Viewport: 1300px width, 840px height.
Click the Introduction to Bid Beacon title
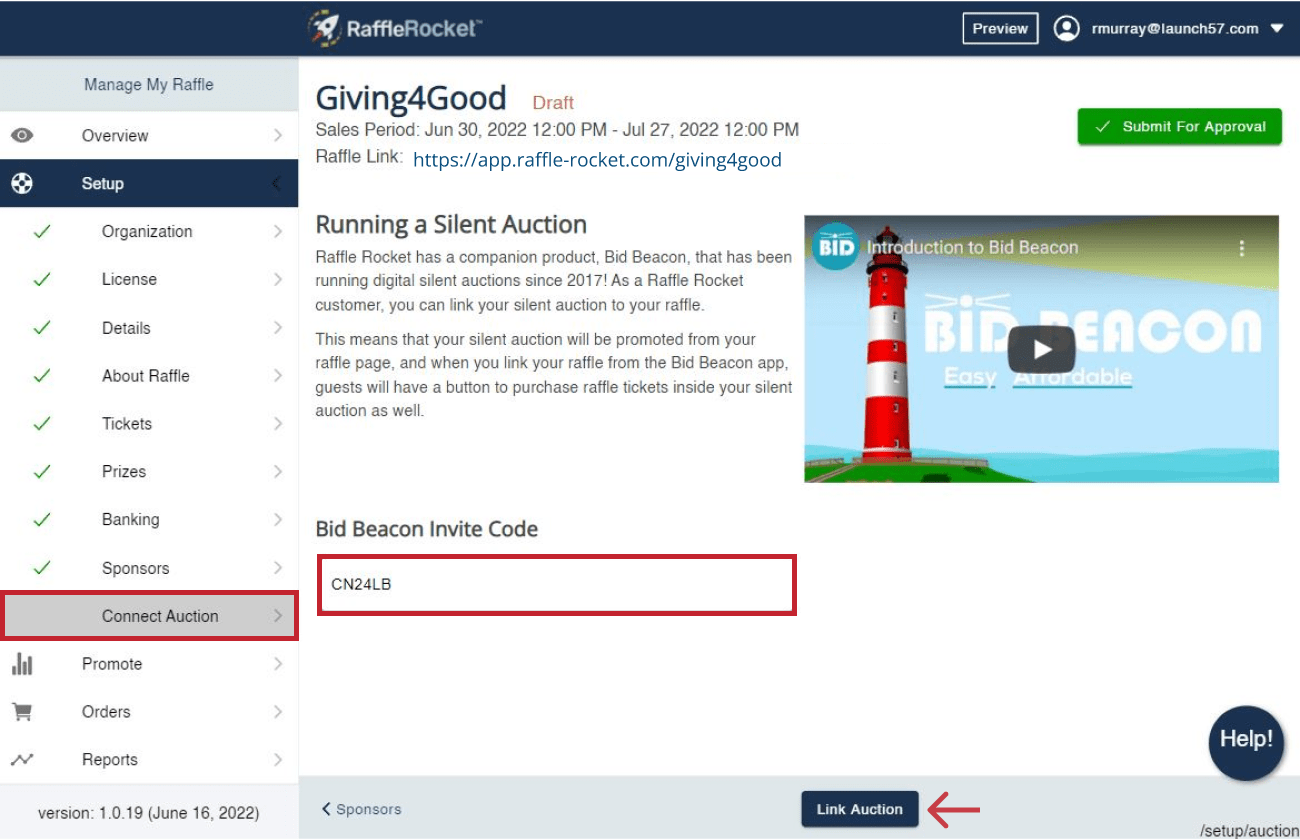[972, 248]
